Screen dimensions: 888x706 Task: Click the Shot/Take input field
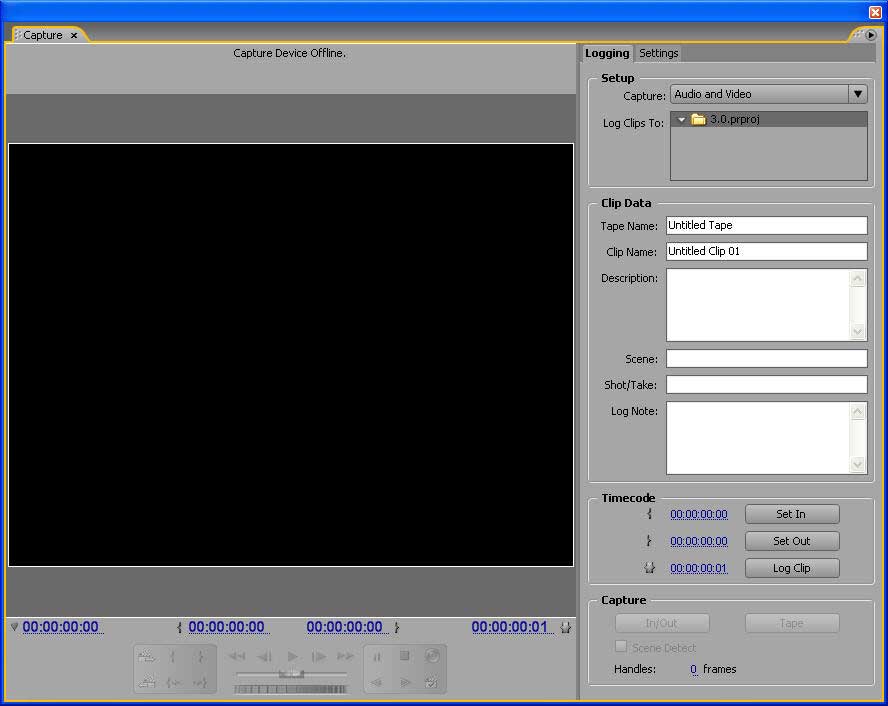[766, 384]
